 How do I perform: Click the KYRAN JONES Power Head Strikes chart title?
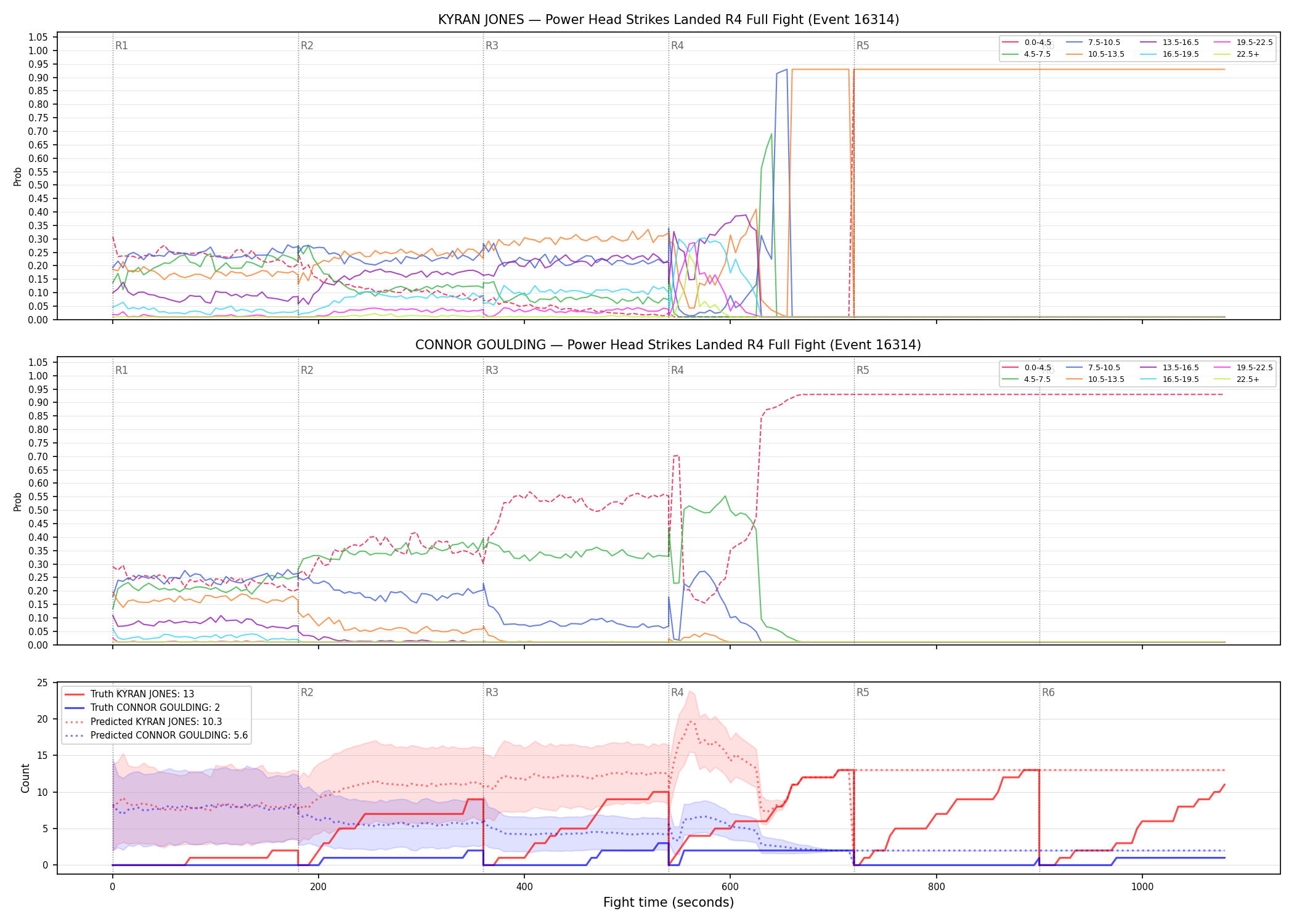[x=669, y=20]
